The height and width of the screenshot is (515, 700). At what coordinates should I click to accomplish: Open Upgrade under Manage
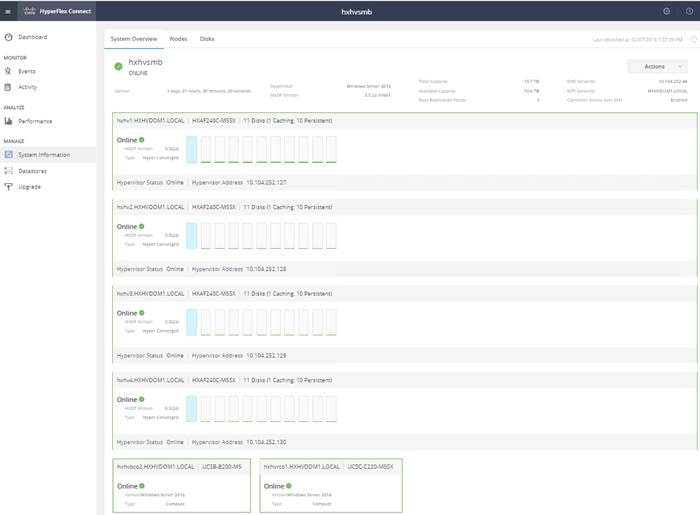coord(29,187)
